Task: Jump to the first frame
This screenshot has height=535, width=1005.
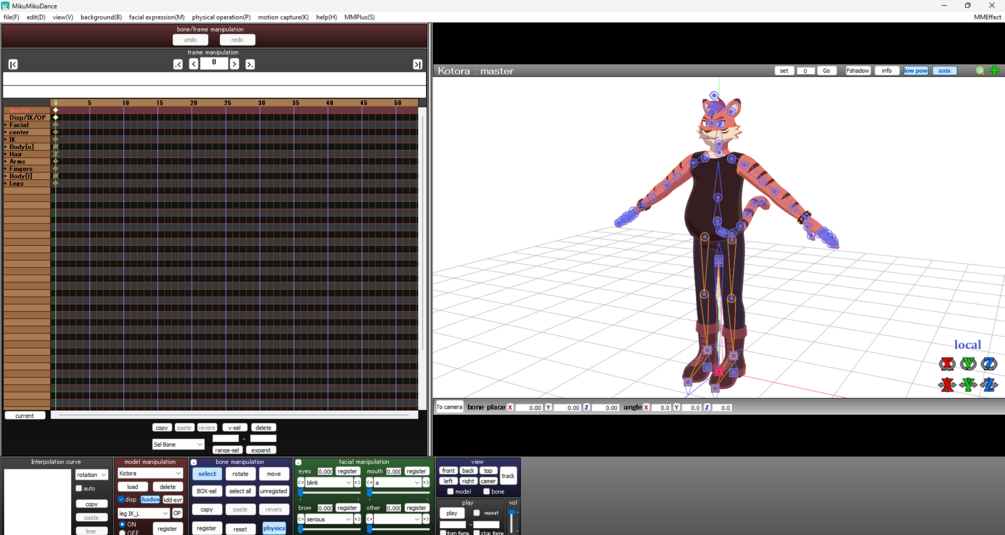Action: tap(13, 64)
